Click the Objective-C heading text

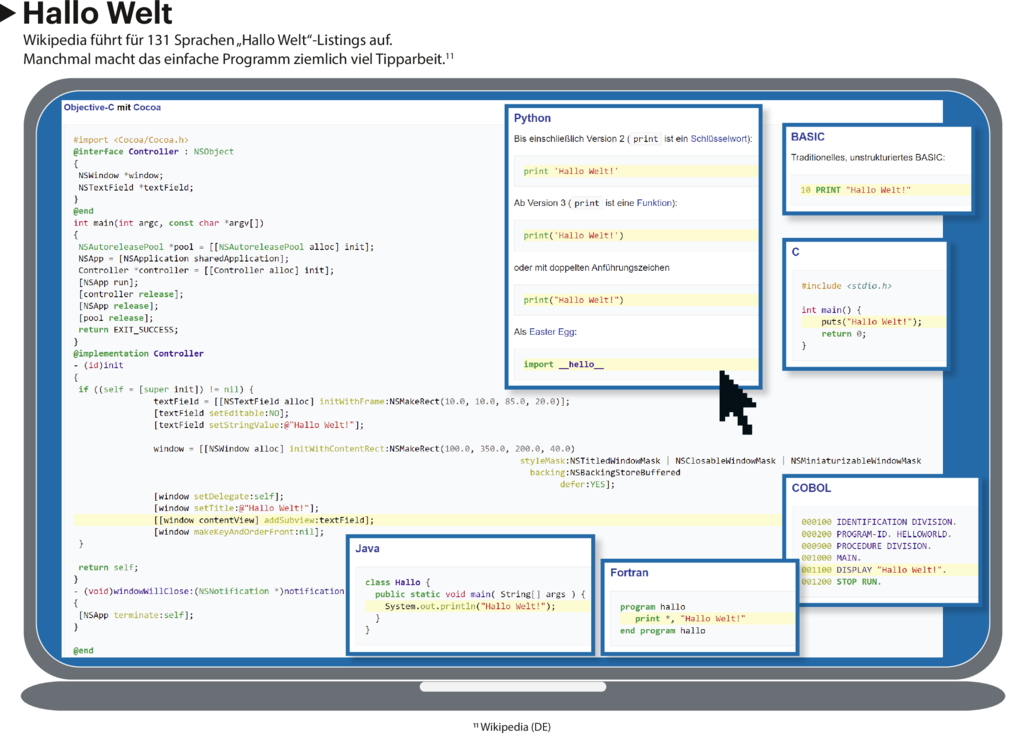click(x=88, y=107)
